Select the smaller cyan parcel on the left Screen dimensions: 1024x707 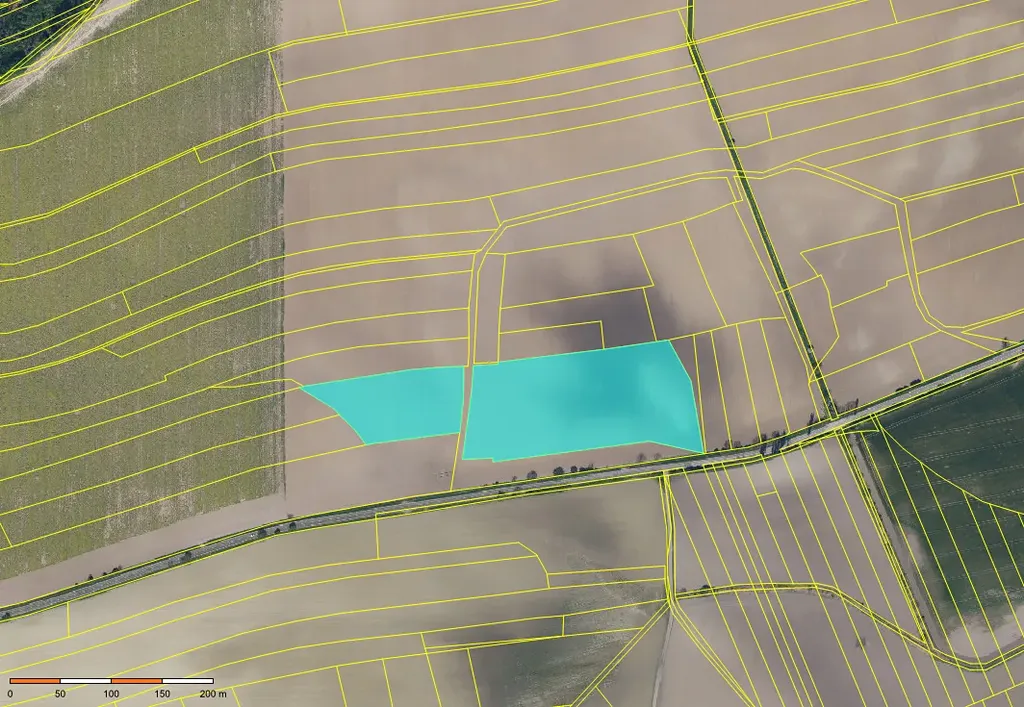point(400,405)
